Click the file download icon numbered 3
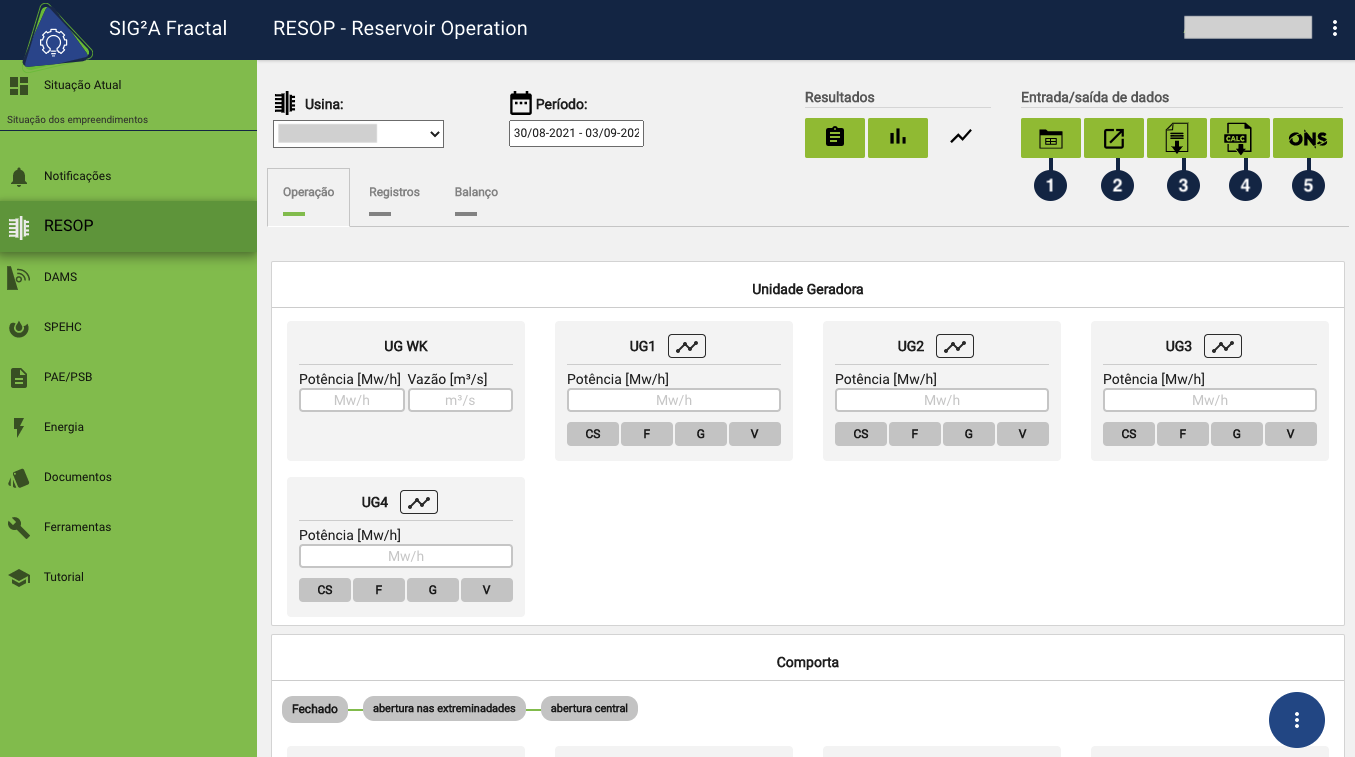This screenshot has width=1355, height=757. coord(1176,139)
